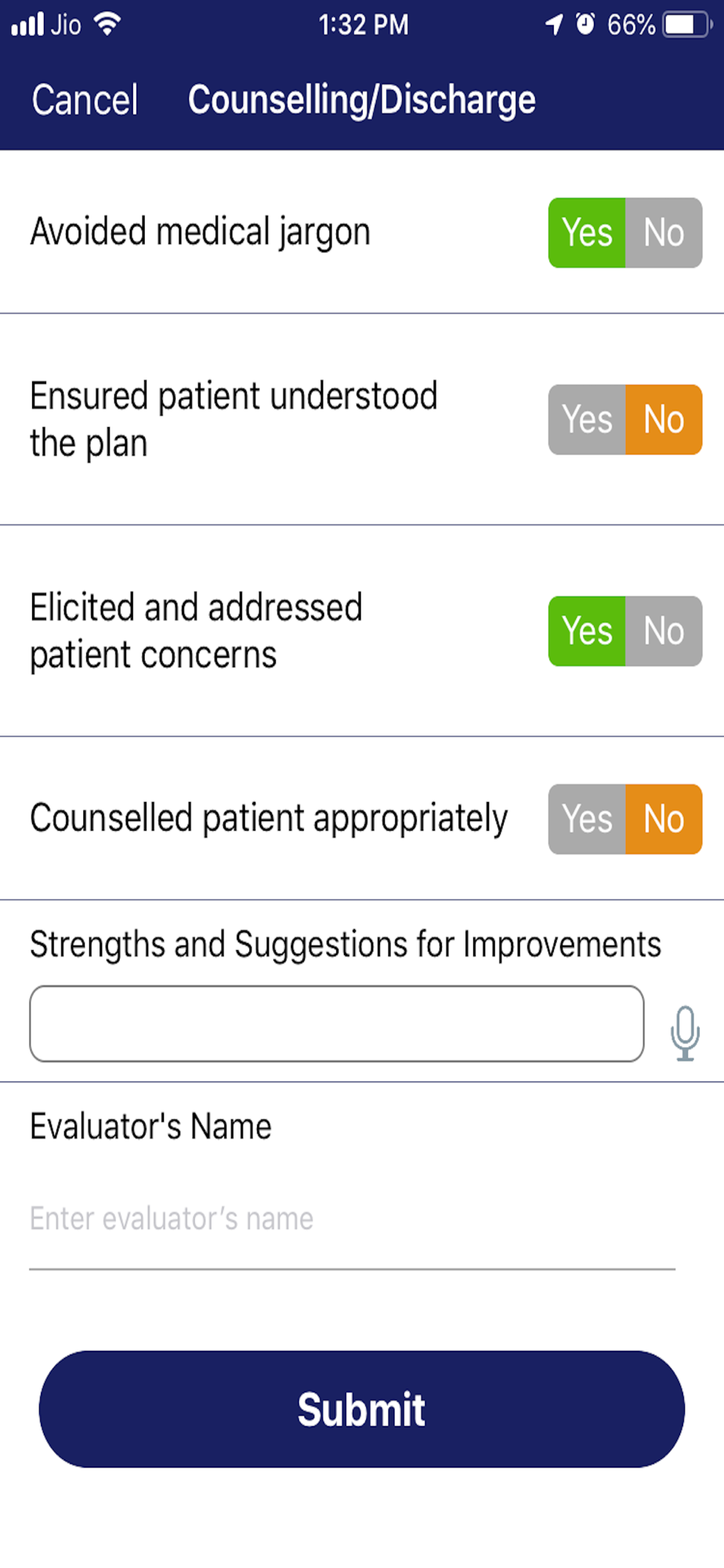Tap the alarm clock status icon
The image size is (724, 1568).
pyautogui.click(x=585, y=24)
